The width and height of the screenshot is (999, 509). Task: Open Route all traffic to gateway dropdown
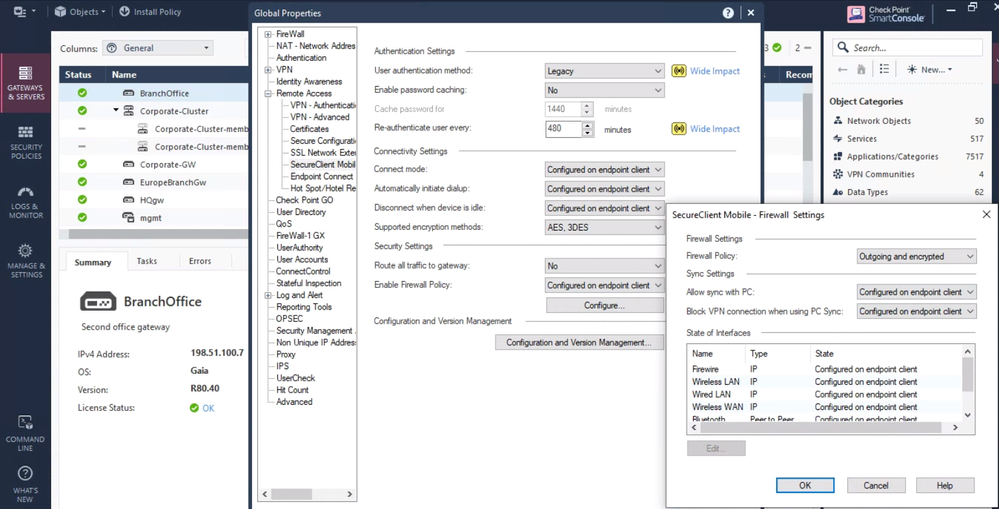(605, 266)
